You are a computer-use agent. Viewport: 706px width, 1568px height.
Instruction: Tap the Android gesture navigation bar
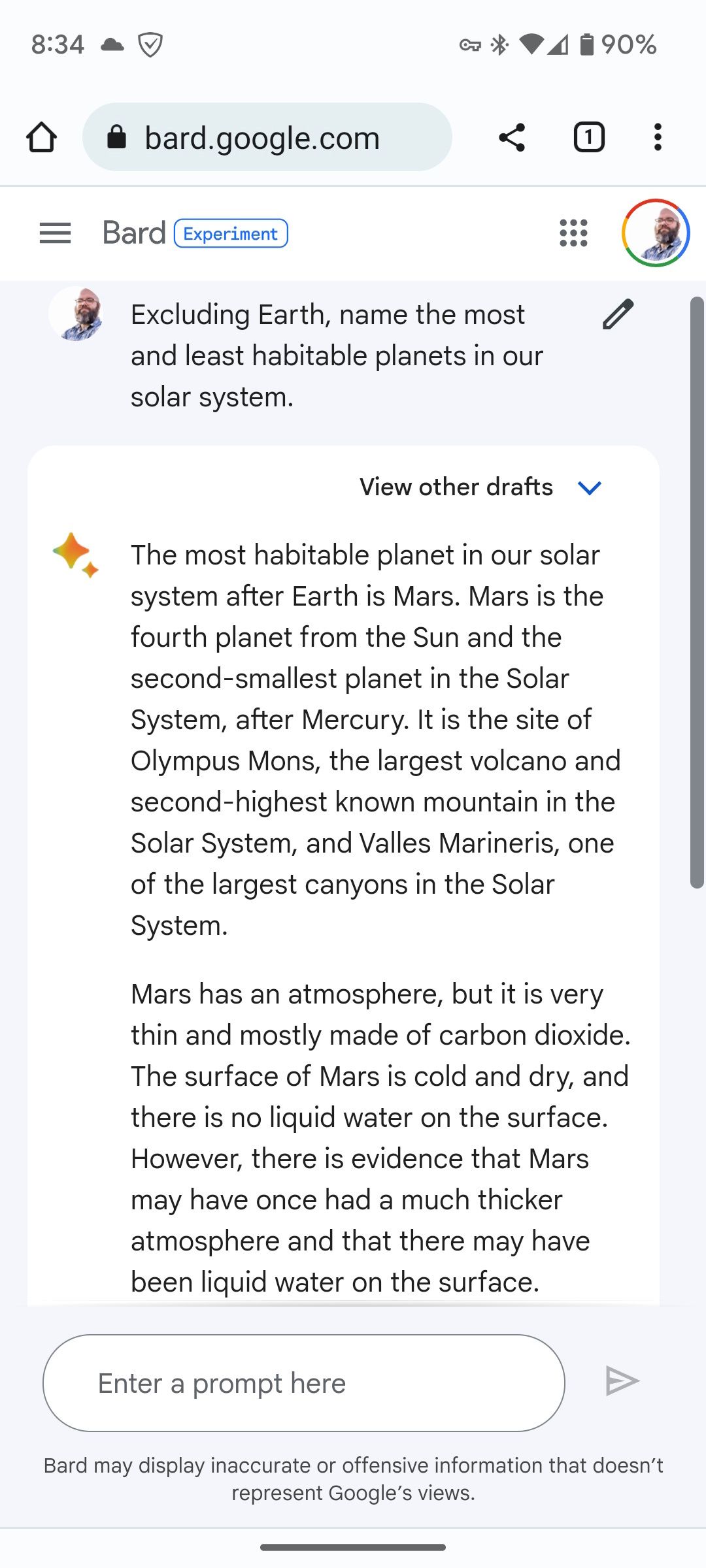pyautogui.click(x=353, y=1547)
